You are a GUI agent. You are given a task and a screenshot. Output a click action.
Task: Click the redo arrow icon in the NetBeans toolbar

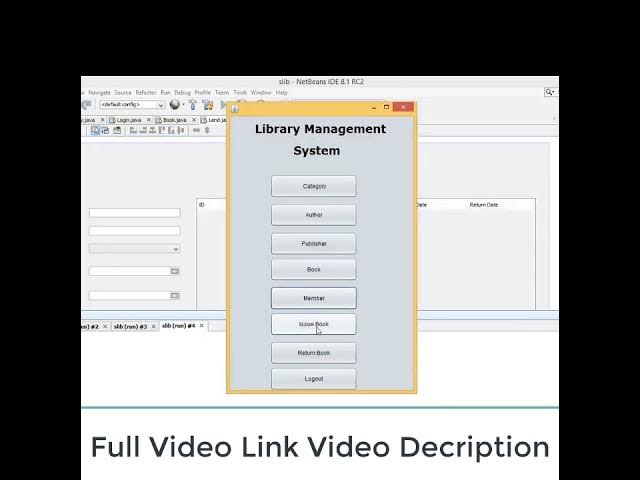click(87, 105)
